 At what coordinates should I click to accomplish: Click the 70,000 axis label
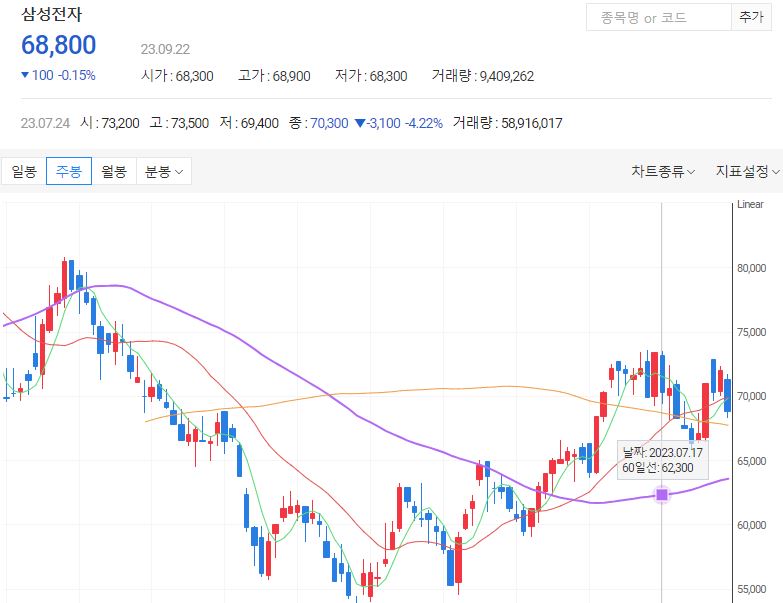pos(752,396)
